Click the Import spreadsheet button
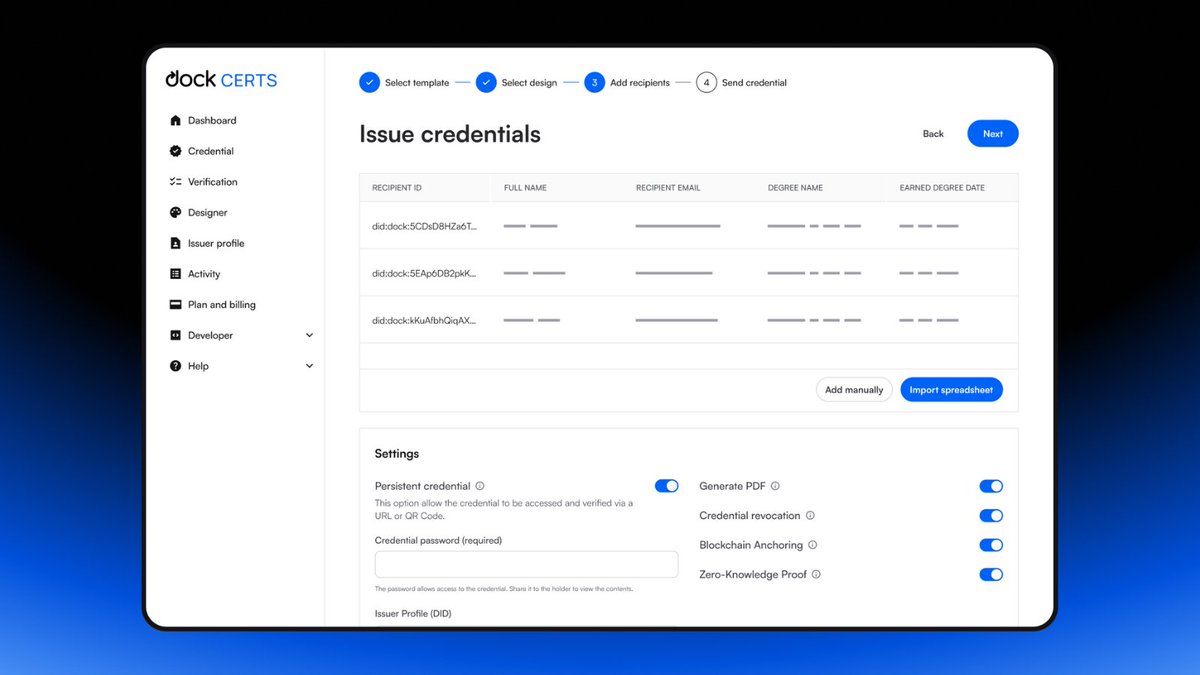 pyautogui.click(x=951, y=390)
